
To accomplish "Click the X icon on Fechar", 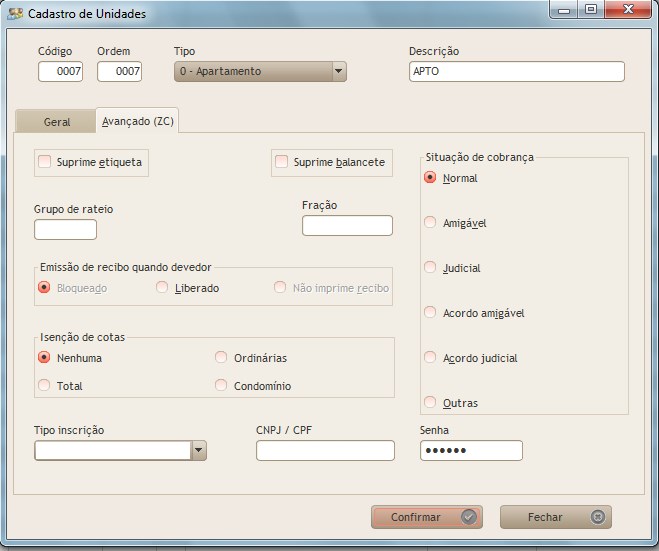I will click(597, 517).
